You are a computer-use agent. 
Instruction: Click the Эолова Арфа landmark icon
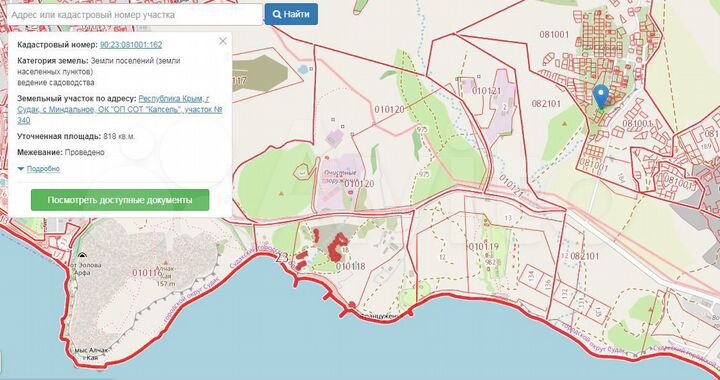coord(82,255)
